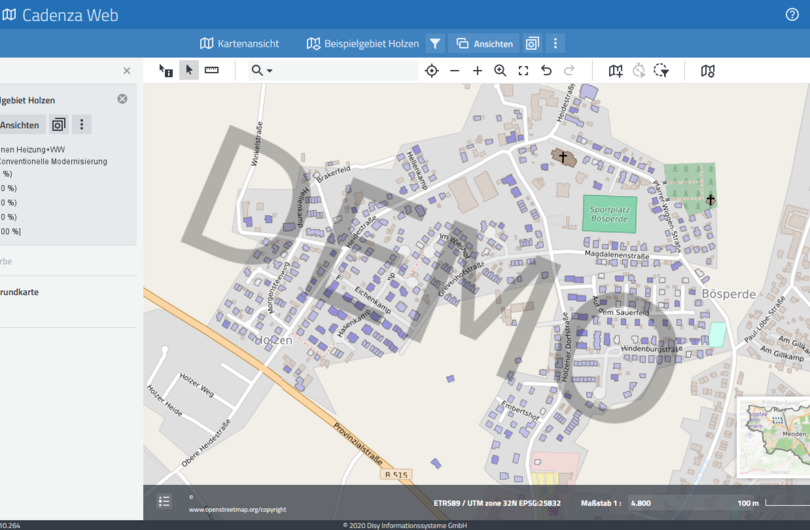Click the Eichenkamp street label
This screenshot has width=810, height=530.
coord(372,301)
